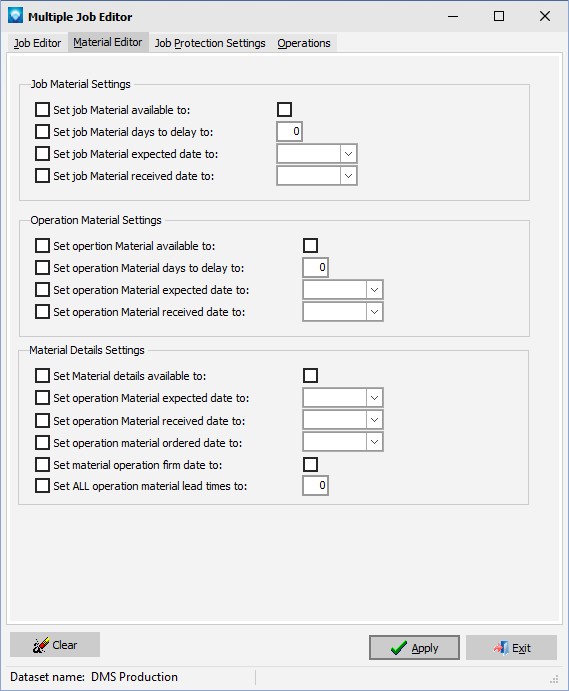Open operation material ordered date dropdown
Image resolution: width=569 pixels, height=691 pixels.
click(374, 442)
